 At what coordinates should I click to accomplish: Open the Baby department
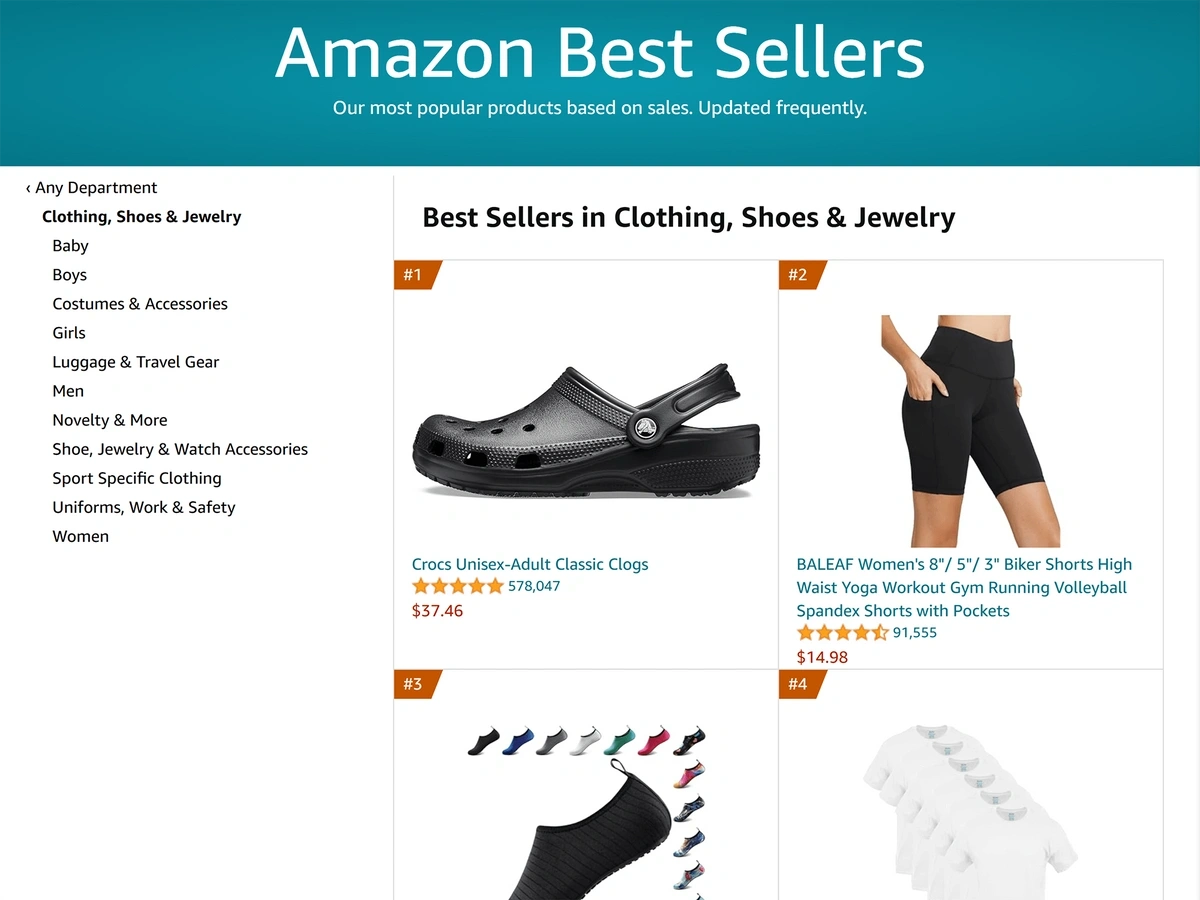point(70,246)
